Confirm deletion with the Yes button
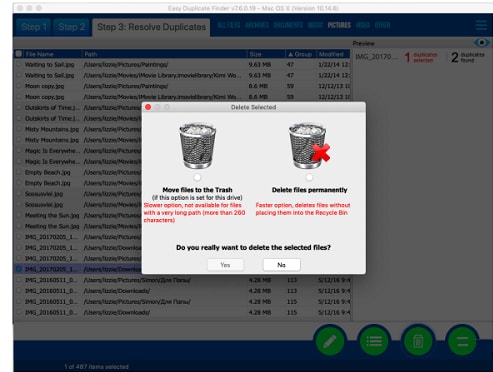Image resolution: width=493 pixels, height=372 pixels. coord(225,265)
